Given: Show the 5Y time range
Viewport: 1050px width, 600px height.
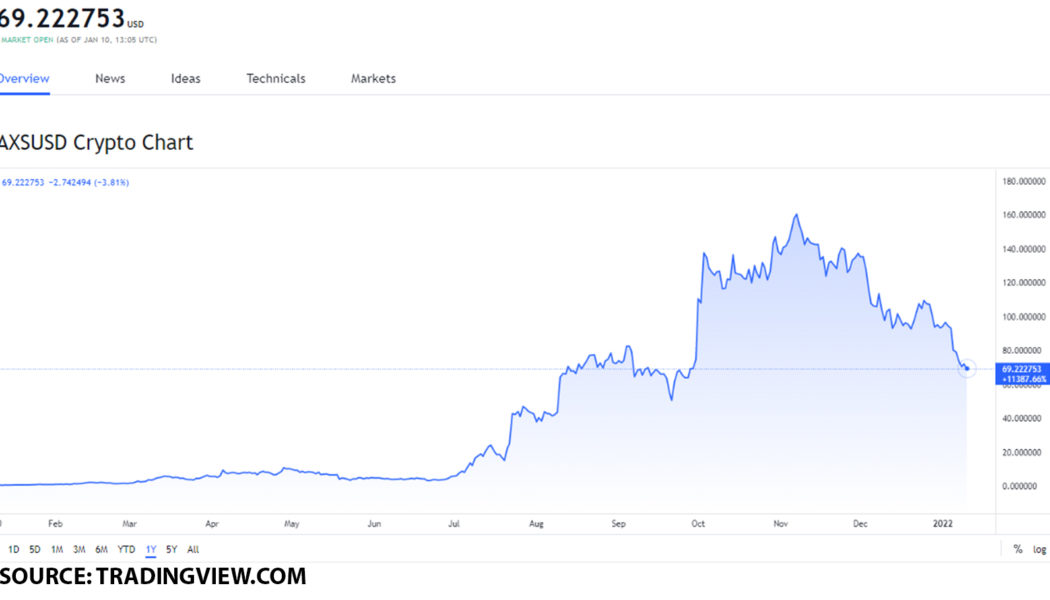Looking at the screenshot, I should tap(172, 549).
